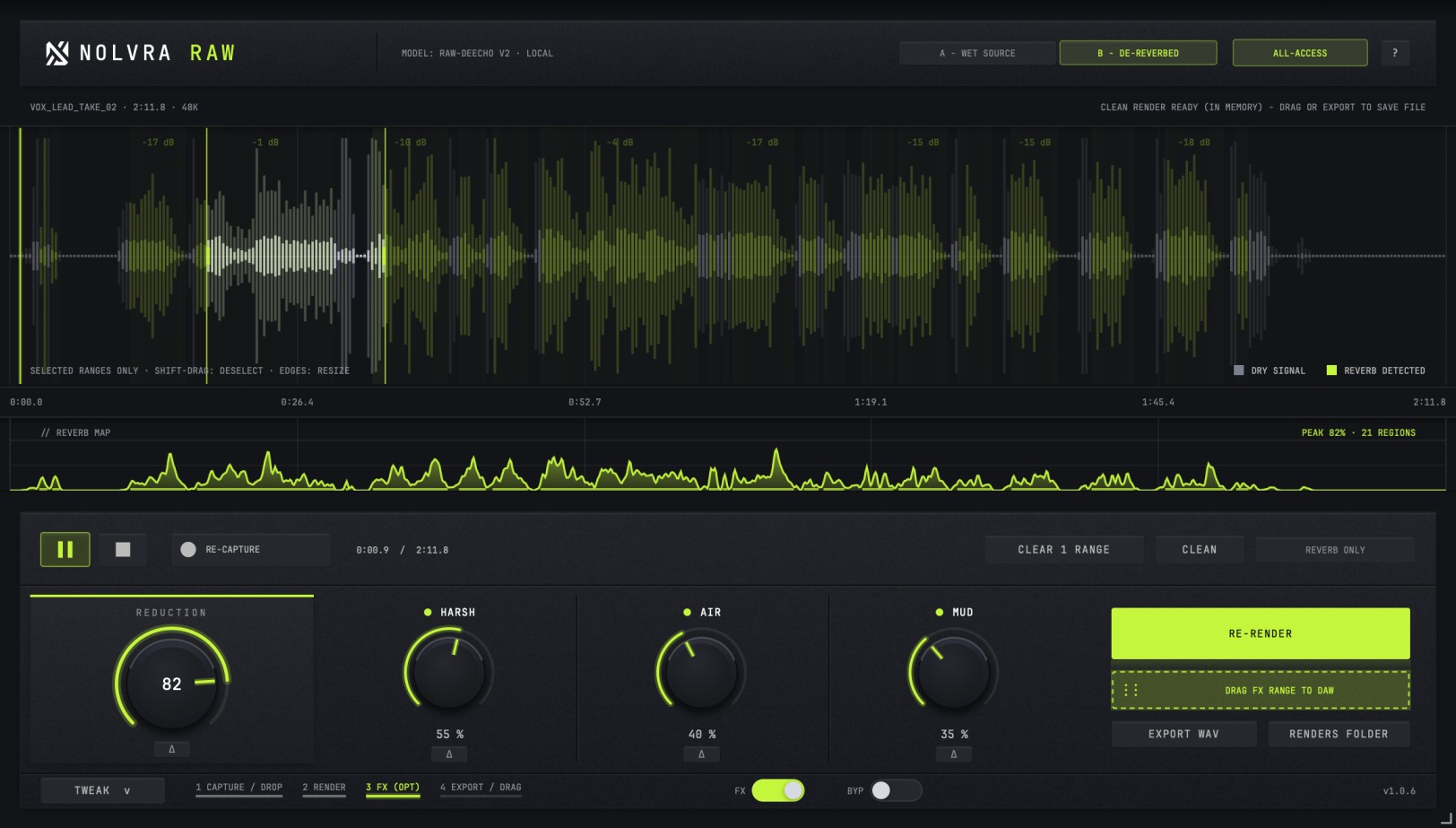
Task: Click the 2:11.8 ruler end label
Action: (x=1429, y=402)
